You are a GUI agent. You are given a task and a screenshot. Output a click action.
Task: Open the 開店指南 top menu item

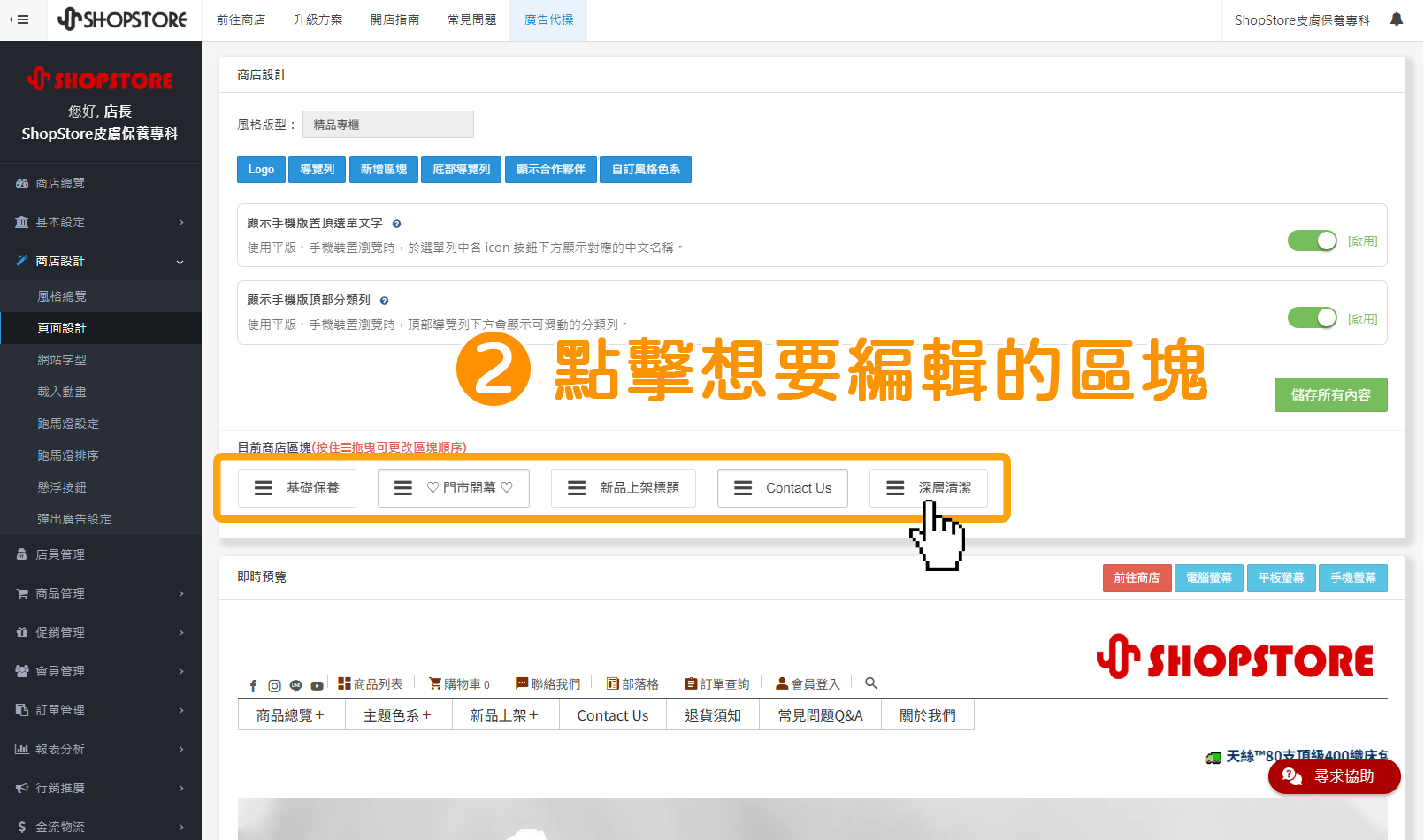[394, 19]
